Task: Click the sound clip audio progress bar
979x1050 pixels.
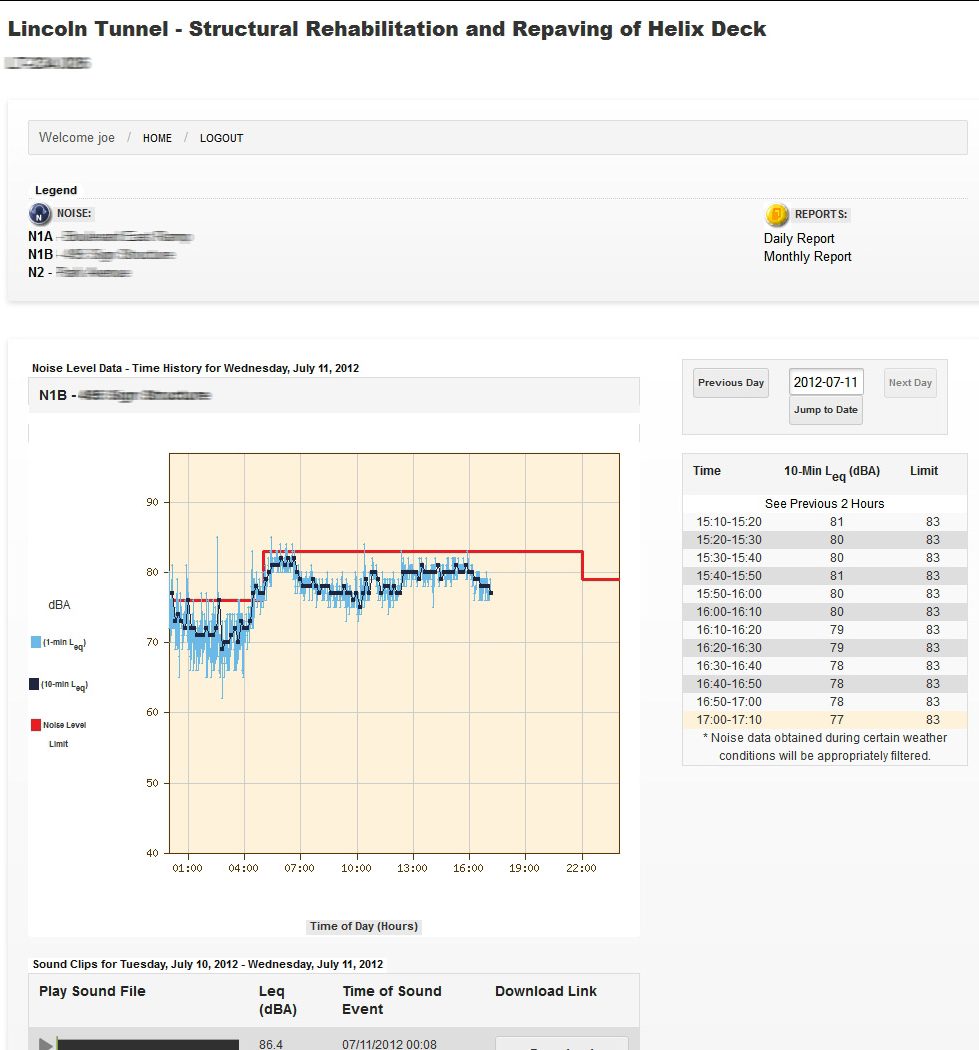Action: coord(148,1043)
